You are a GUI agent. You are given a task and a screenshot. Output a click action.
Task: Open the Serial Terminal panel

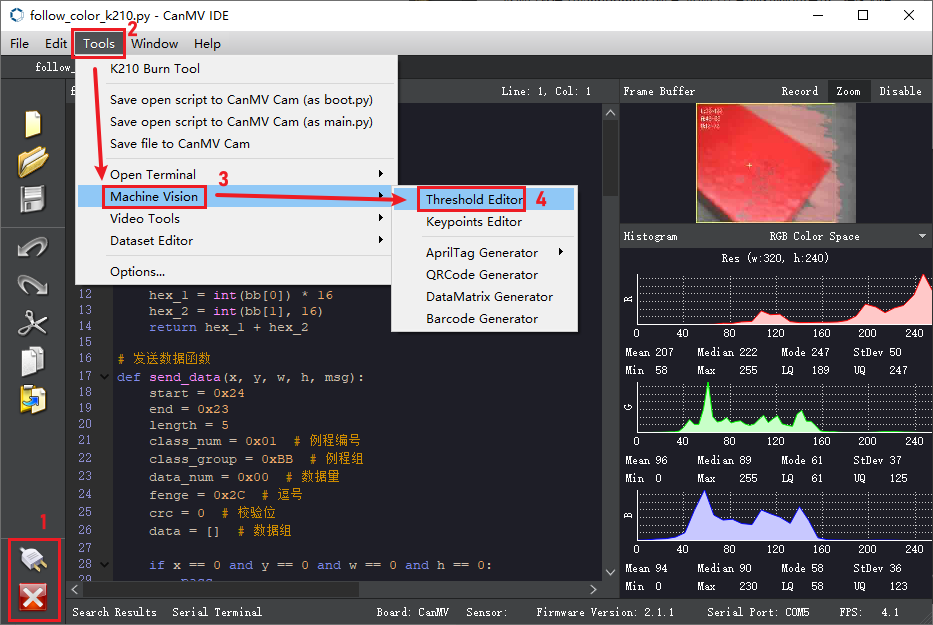tap(217, 612)
